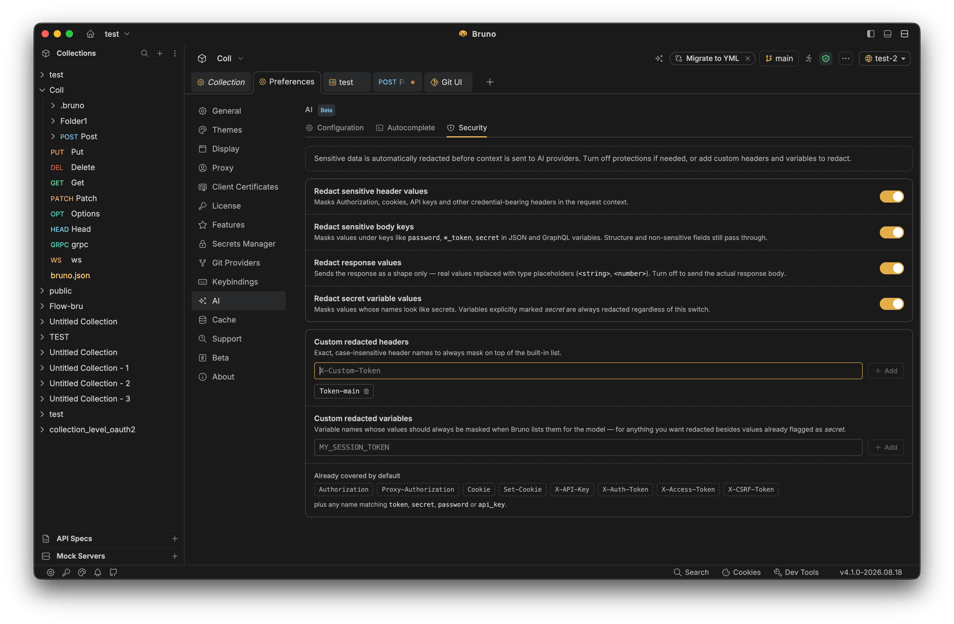This screenshot has height=624, width=954.
Task: Open Keybindings preferences section
Action: [238, 282]
